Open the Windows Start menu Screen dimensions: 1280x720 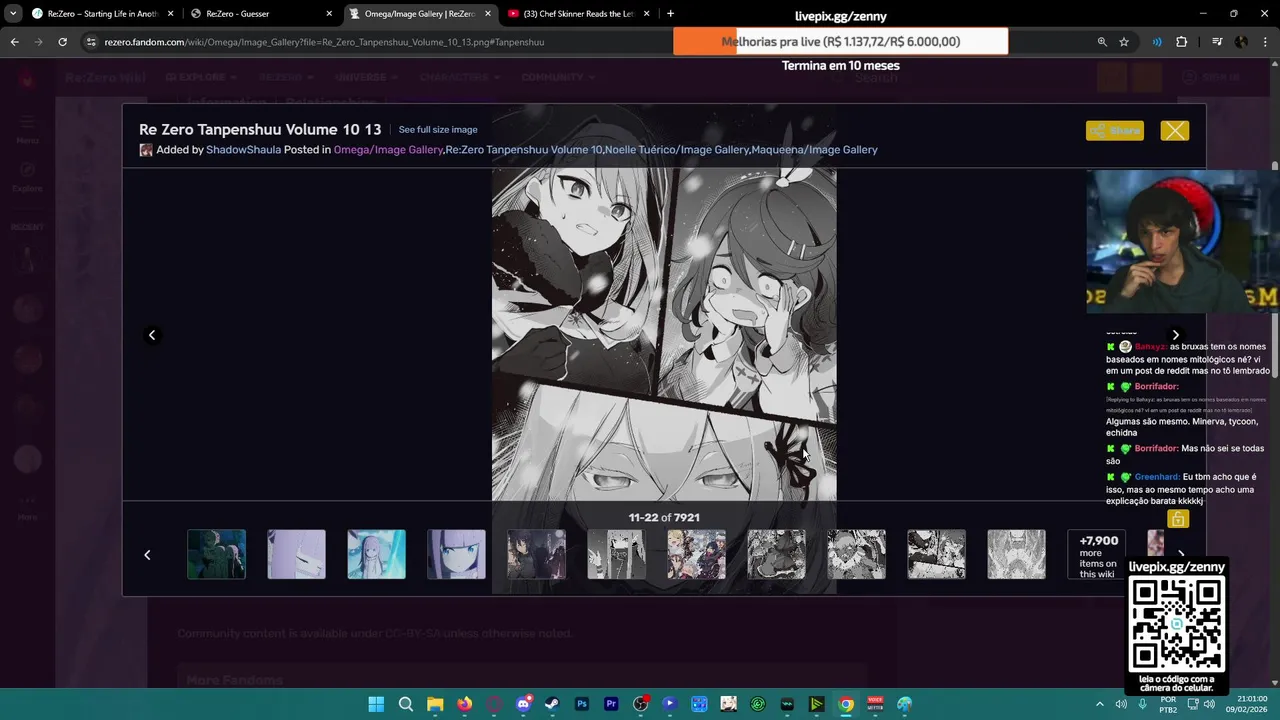tap(376, 704)
